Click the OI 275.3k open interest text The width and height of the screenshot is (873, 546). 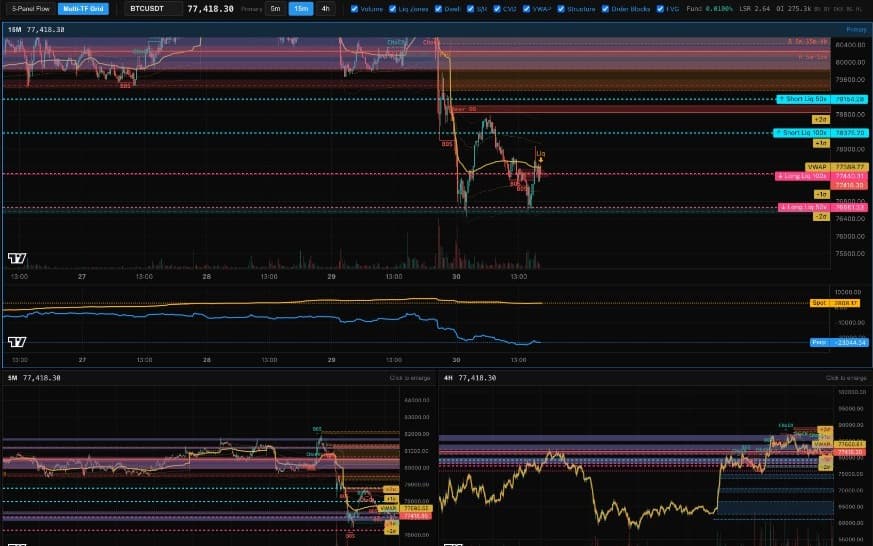click(794, 9)
